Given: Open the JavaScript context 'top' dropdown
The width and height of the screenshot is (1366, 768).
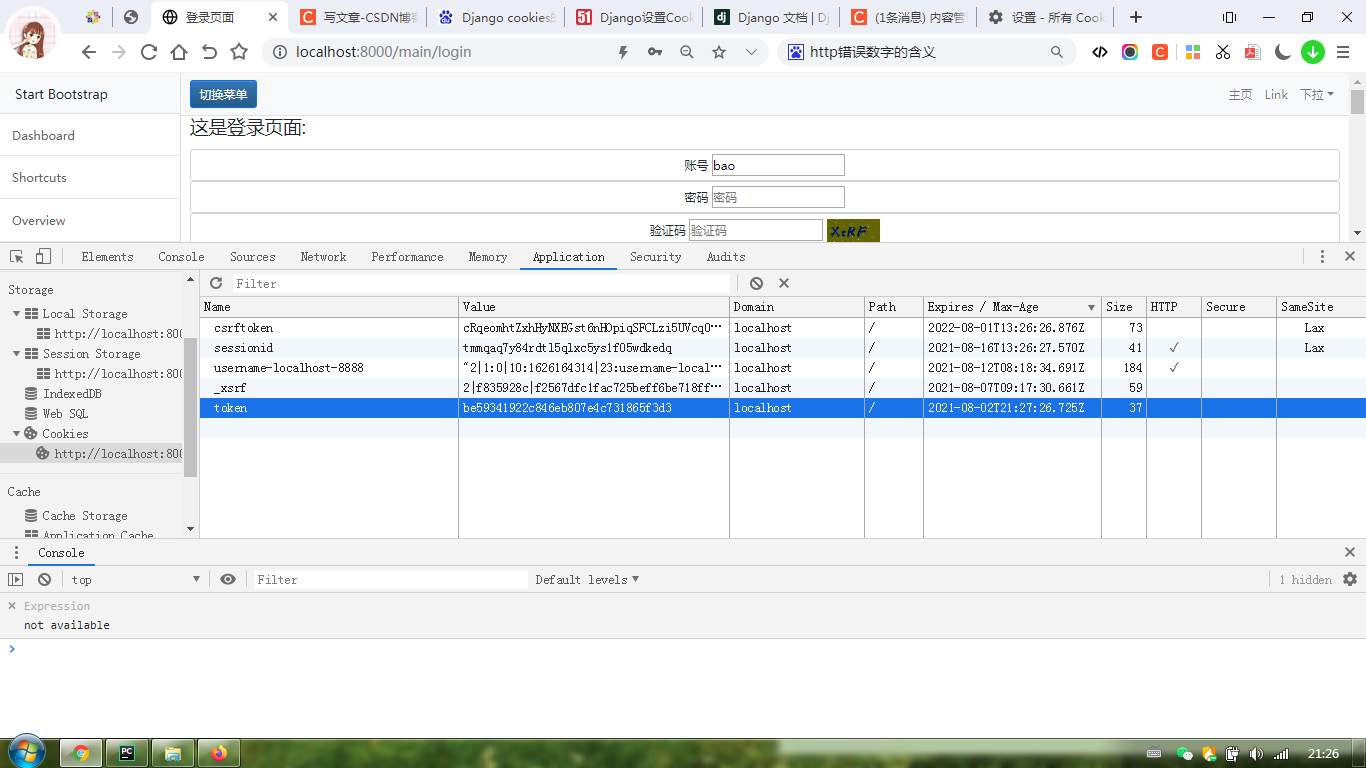Looking at the screenshot, I should click(x=135, y=579).
